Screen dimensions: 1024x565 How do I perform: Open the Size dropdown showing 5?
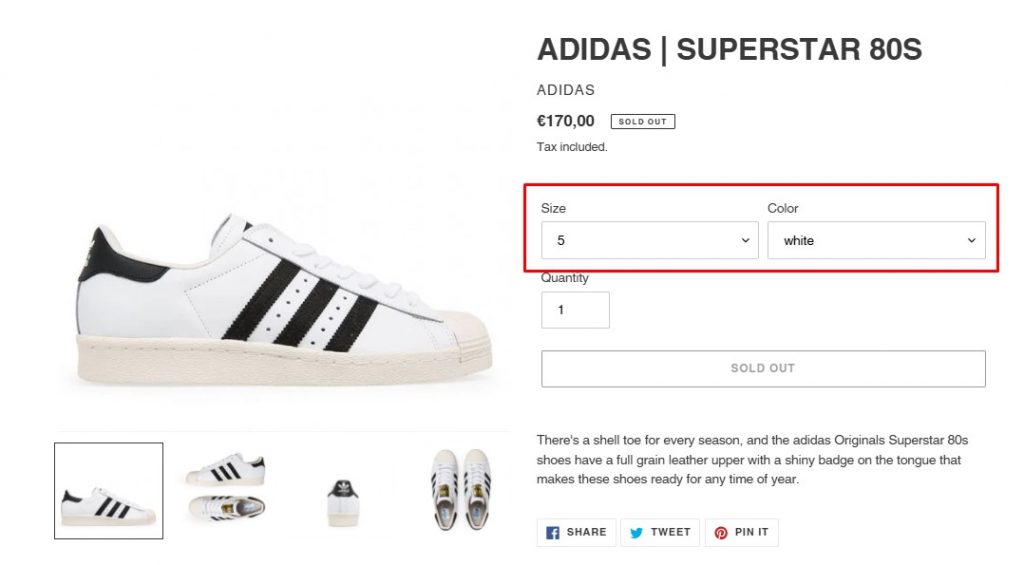click(649, 241)
